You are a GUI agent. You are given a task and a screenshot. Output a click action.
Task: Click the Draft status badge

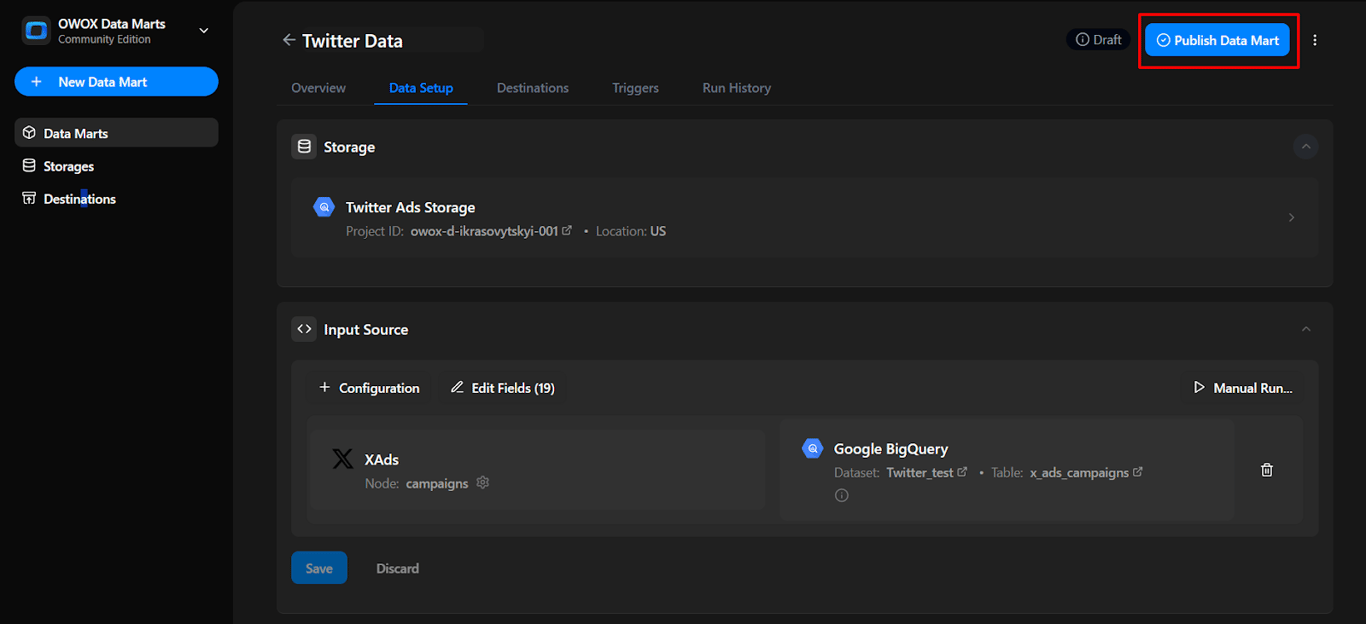click(x=1098, y=40)
